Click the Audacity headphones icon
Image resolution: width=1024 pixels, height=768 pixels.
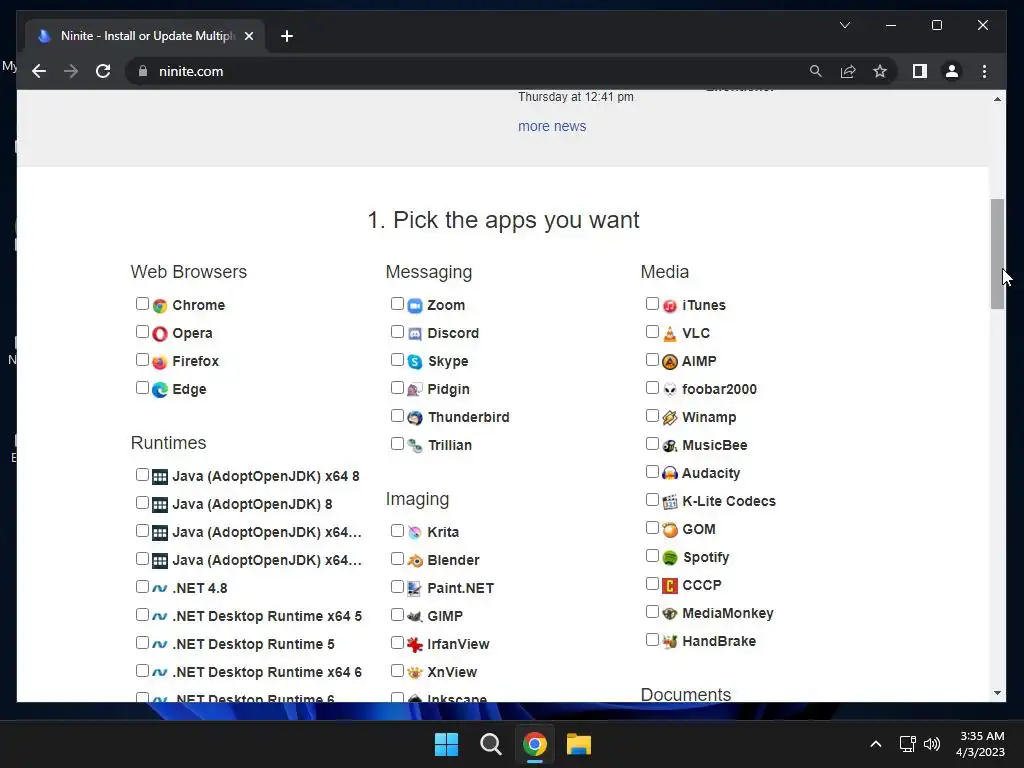pos(670,473)
